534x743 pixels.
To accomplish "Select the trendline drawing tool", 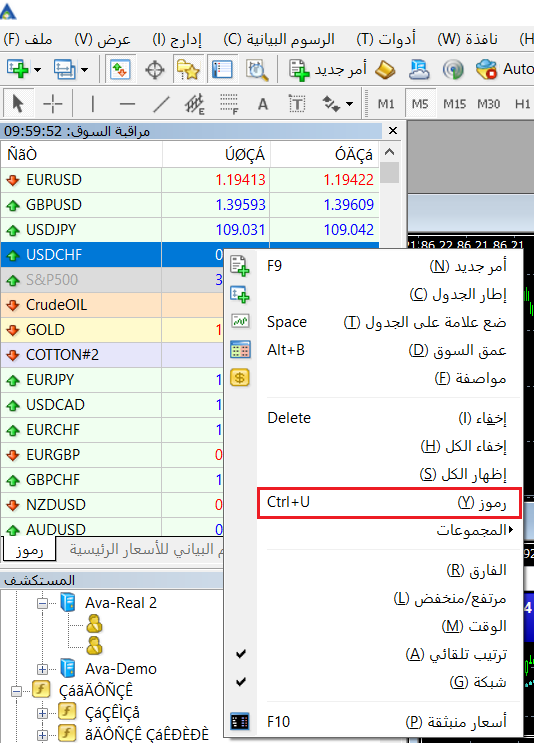I will (161, 103).
